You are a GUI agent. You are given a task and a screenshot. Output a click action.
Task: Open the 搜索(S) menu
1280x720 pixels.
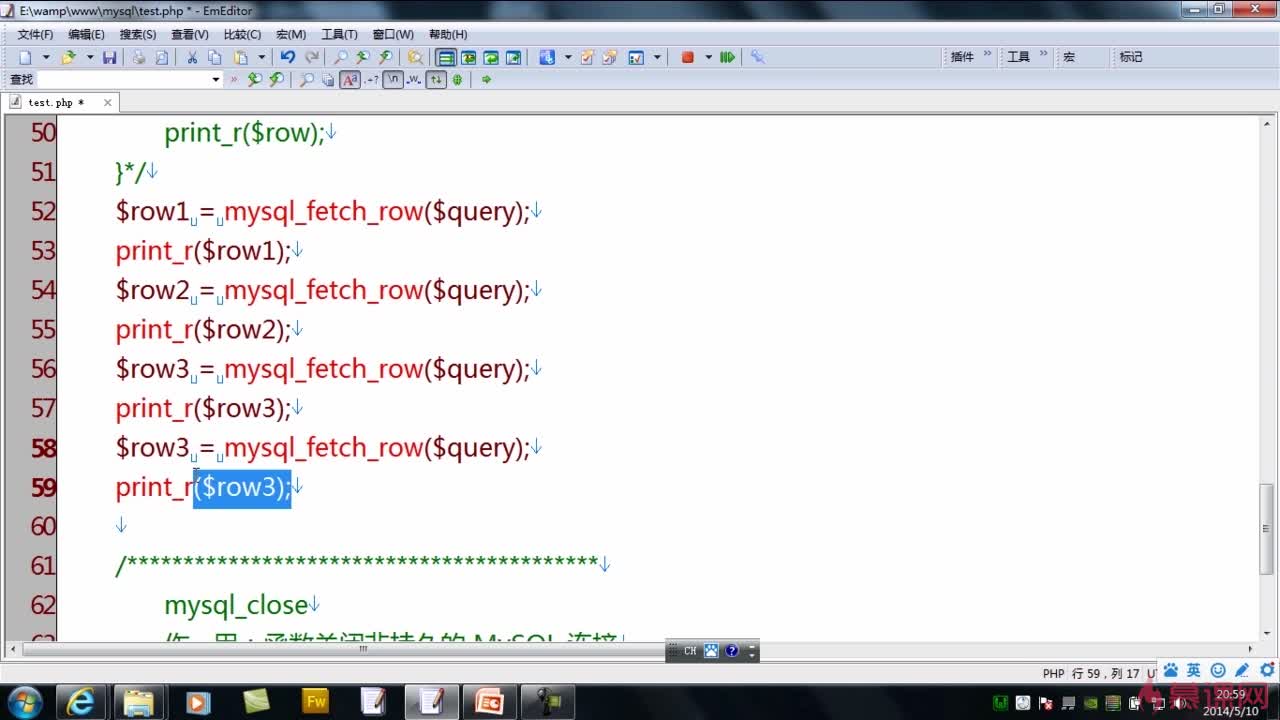[x=138, y=34]
